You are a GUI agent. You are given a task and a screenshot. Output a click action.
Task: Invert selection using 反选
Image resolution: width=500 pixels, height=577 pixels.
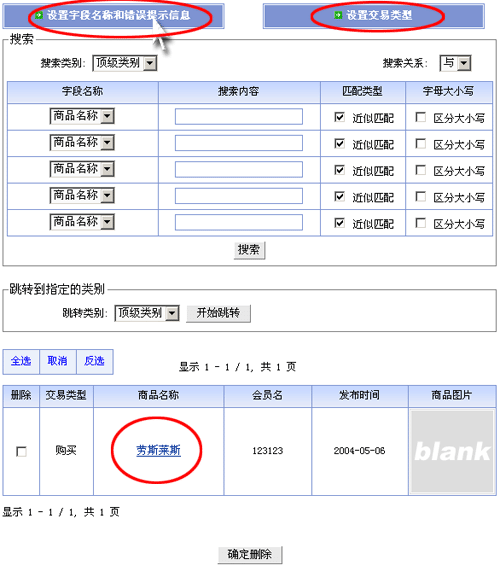[x=95, y=361]
